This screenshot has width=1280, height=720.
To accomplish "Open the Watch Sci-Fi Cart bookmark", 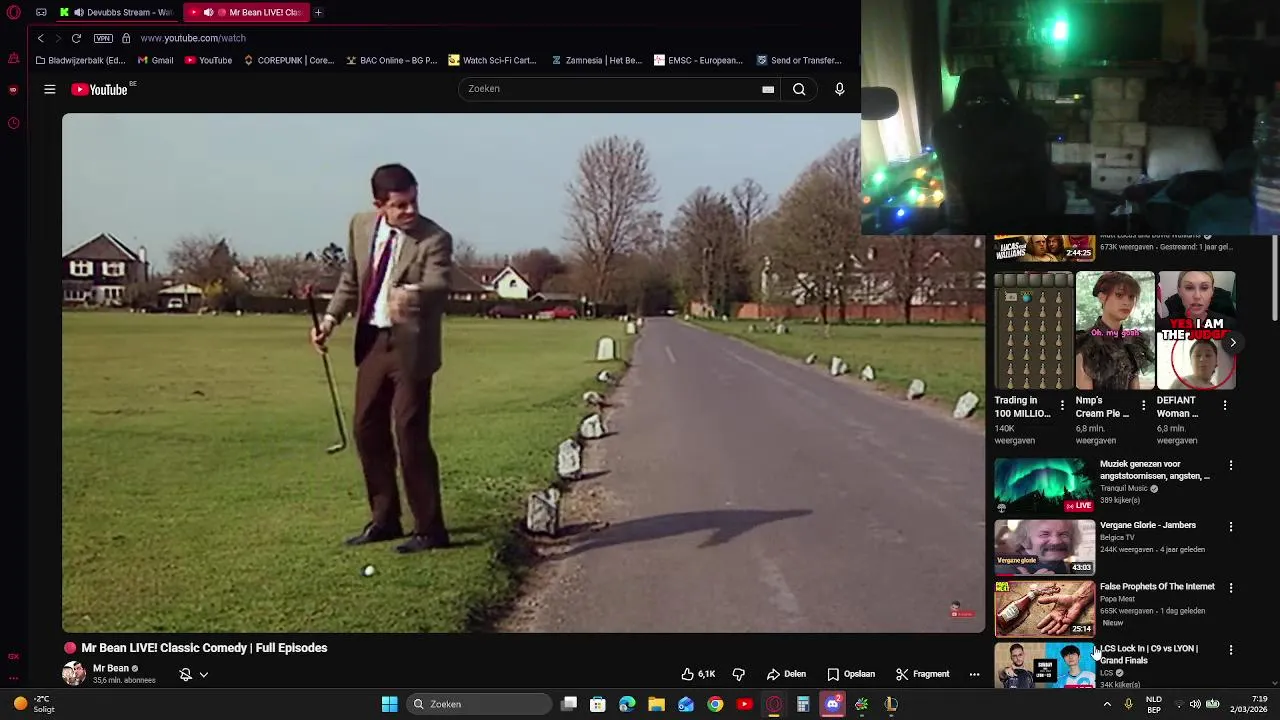I will (x=493, y=60).
